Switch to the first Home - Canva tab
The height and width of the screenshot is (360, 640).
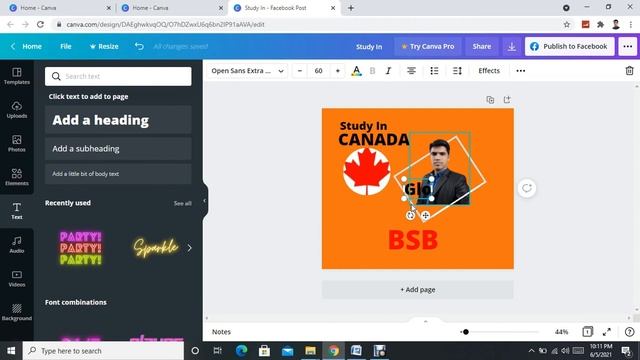point(60,8)
